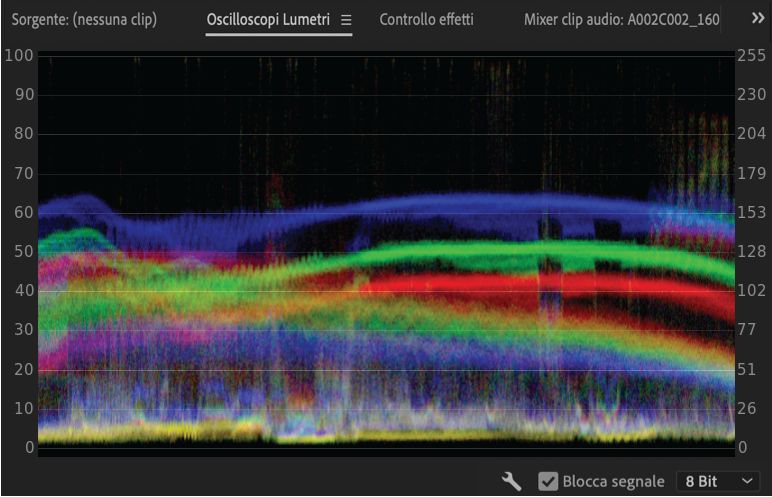This screenshot has width=772, height=497.
Task: Switch to the Sorgente (nessuna clip) tab
Action: pos(84,20)
